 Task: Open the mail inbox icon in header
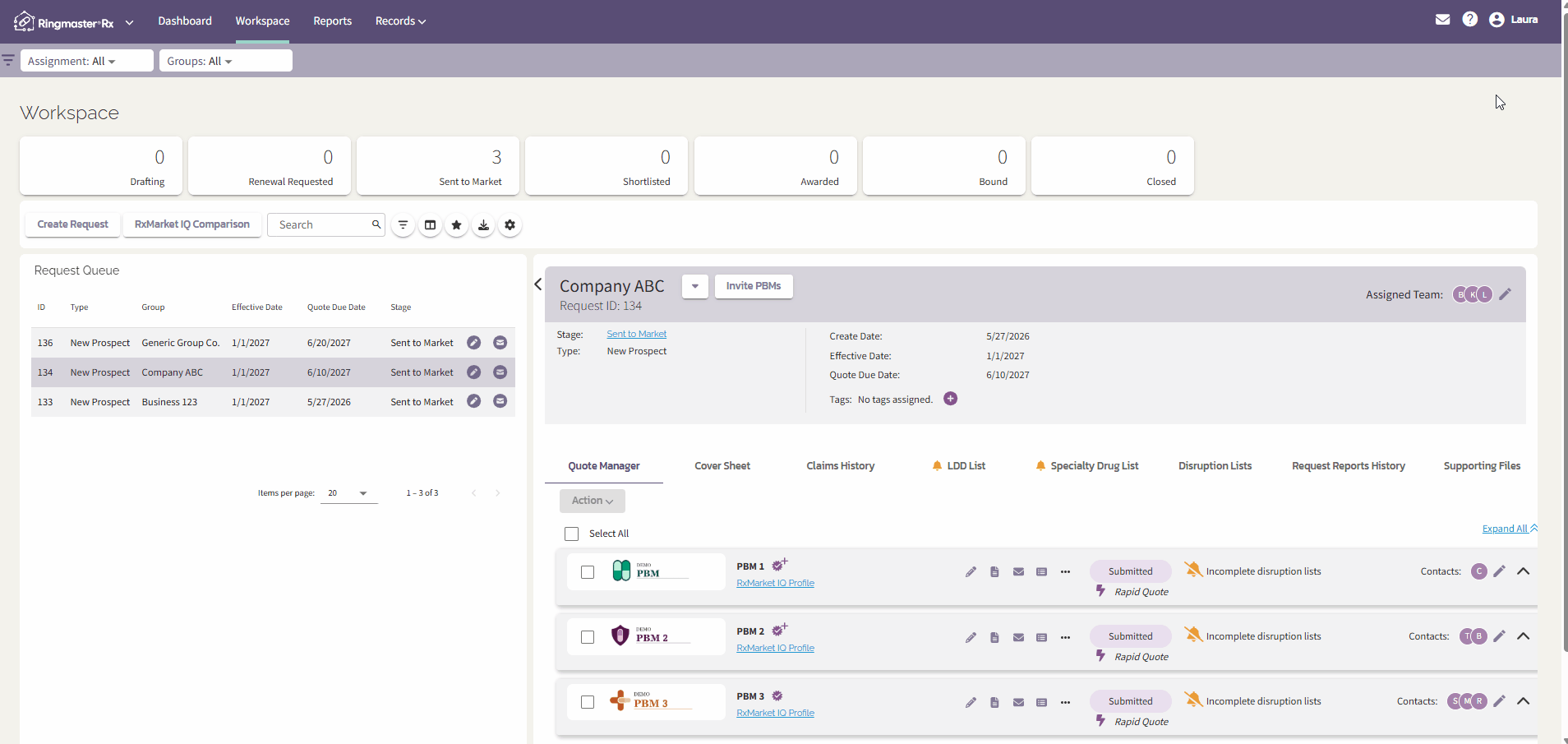tap(1442, 20)
